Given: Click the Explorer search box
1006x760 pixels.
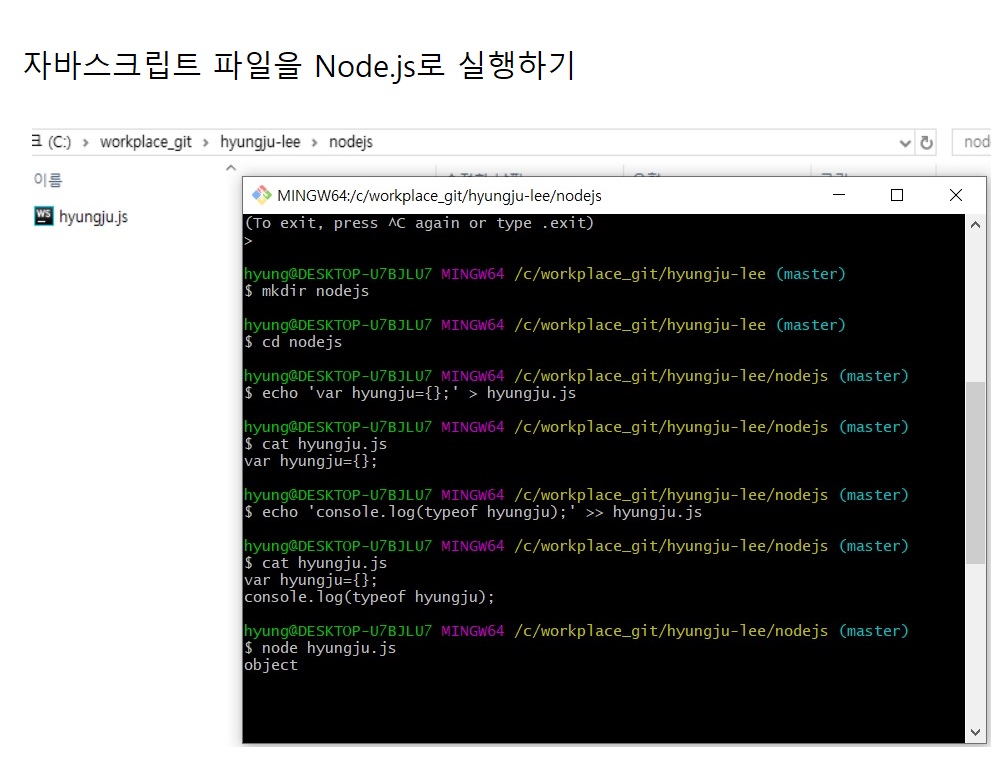Looking at the screenshot, I should [975, 142].
